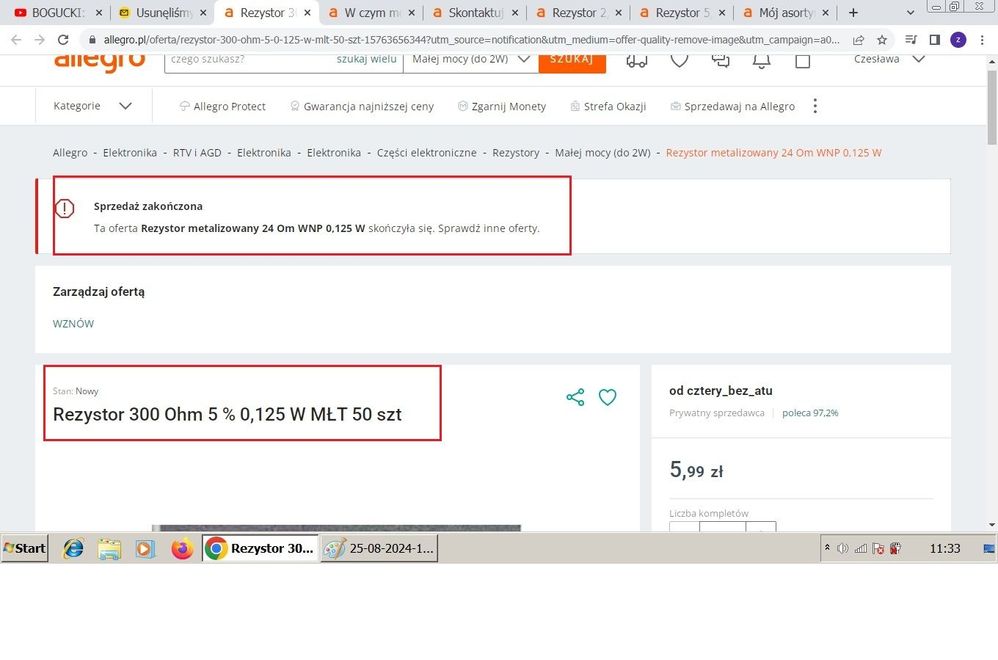Click the network icon in system tray
The height and width of the screenshot is (660, 998).
point(861,548)
